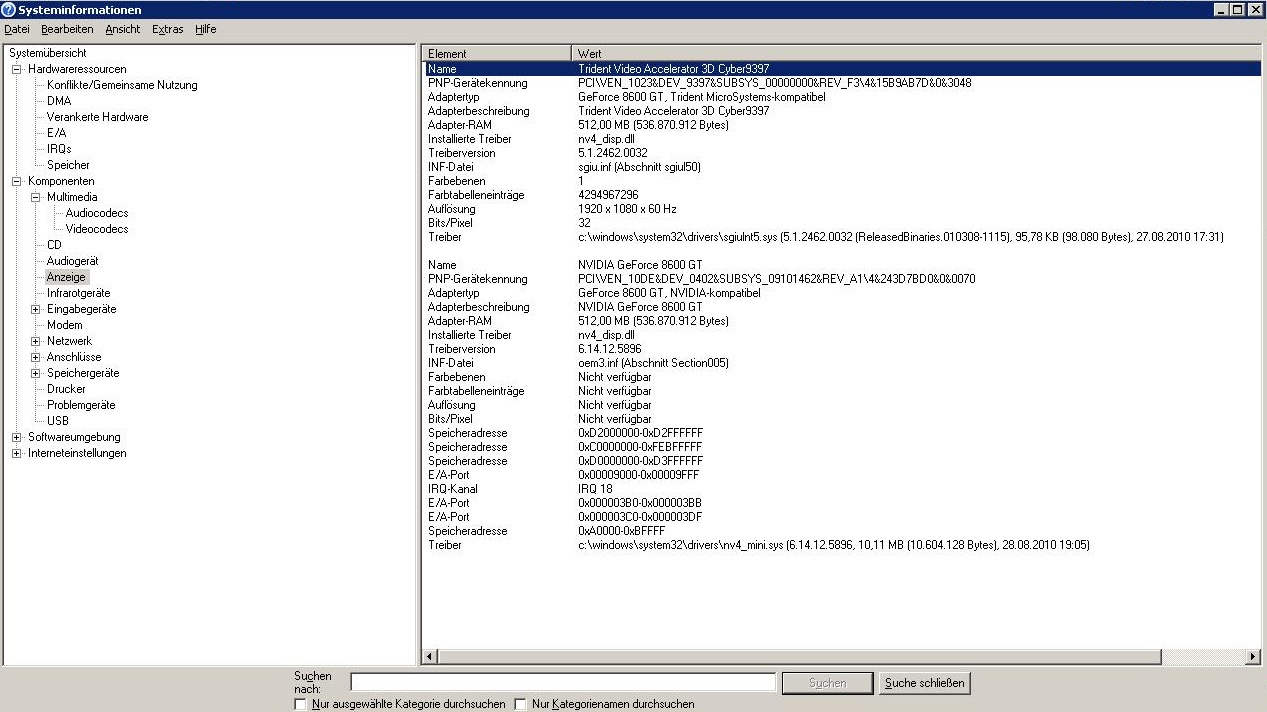
Task: Click the Element column header
Action: (x=496, y=53)
